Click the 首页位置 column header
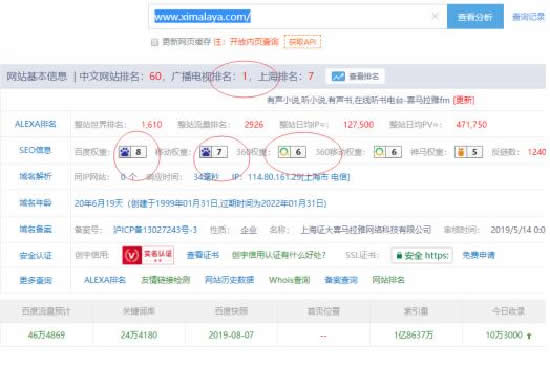This screenshot has height=367, width=550. pyautogui.click(x=324, y=311)
